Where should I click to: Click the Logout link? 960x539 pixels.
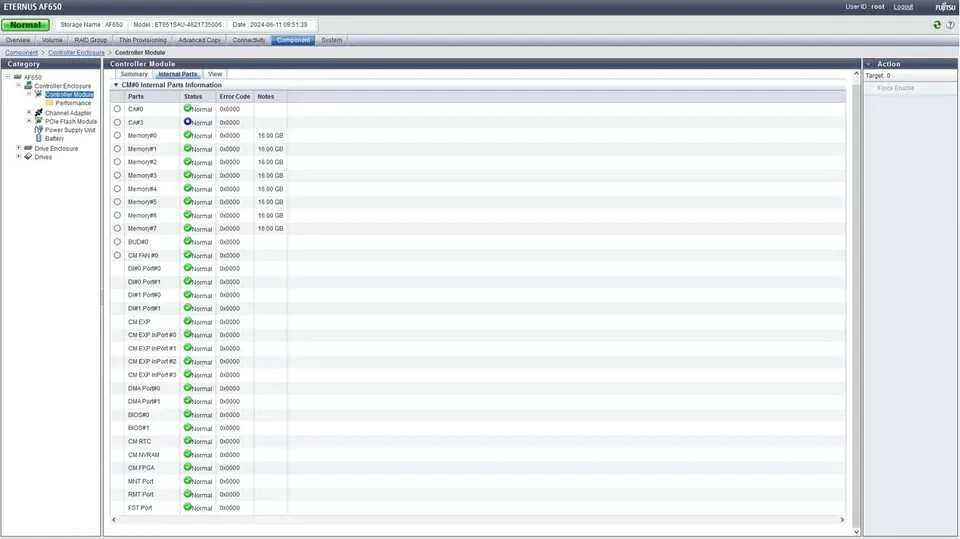(903, 6)
